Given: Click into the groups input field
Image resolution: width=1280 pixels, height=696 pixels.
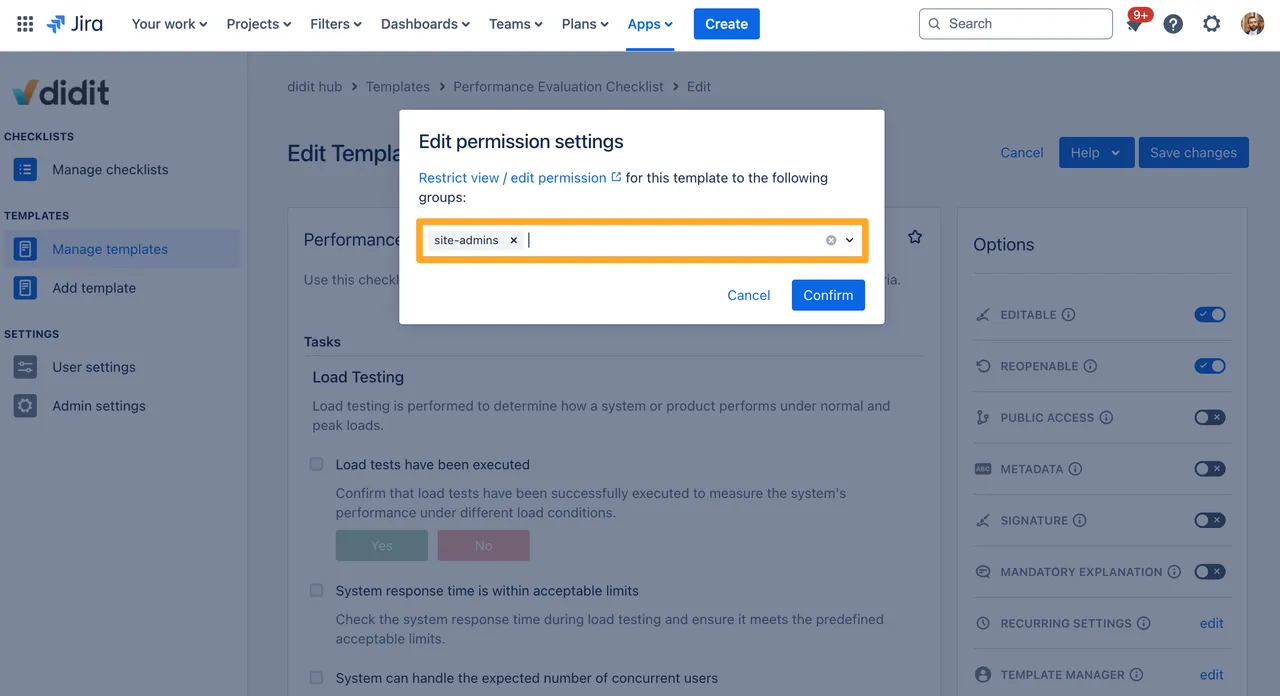Looking at the screenshot, I should pos(670,240).
